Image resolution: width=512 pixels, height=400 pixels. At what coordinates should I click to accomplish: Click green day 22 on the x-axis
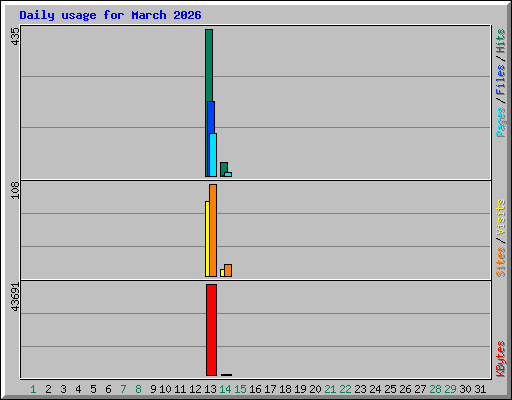pos(345,389)
